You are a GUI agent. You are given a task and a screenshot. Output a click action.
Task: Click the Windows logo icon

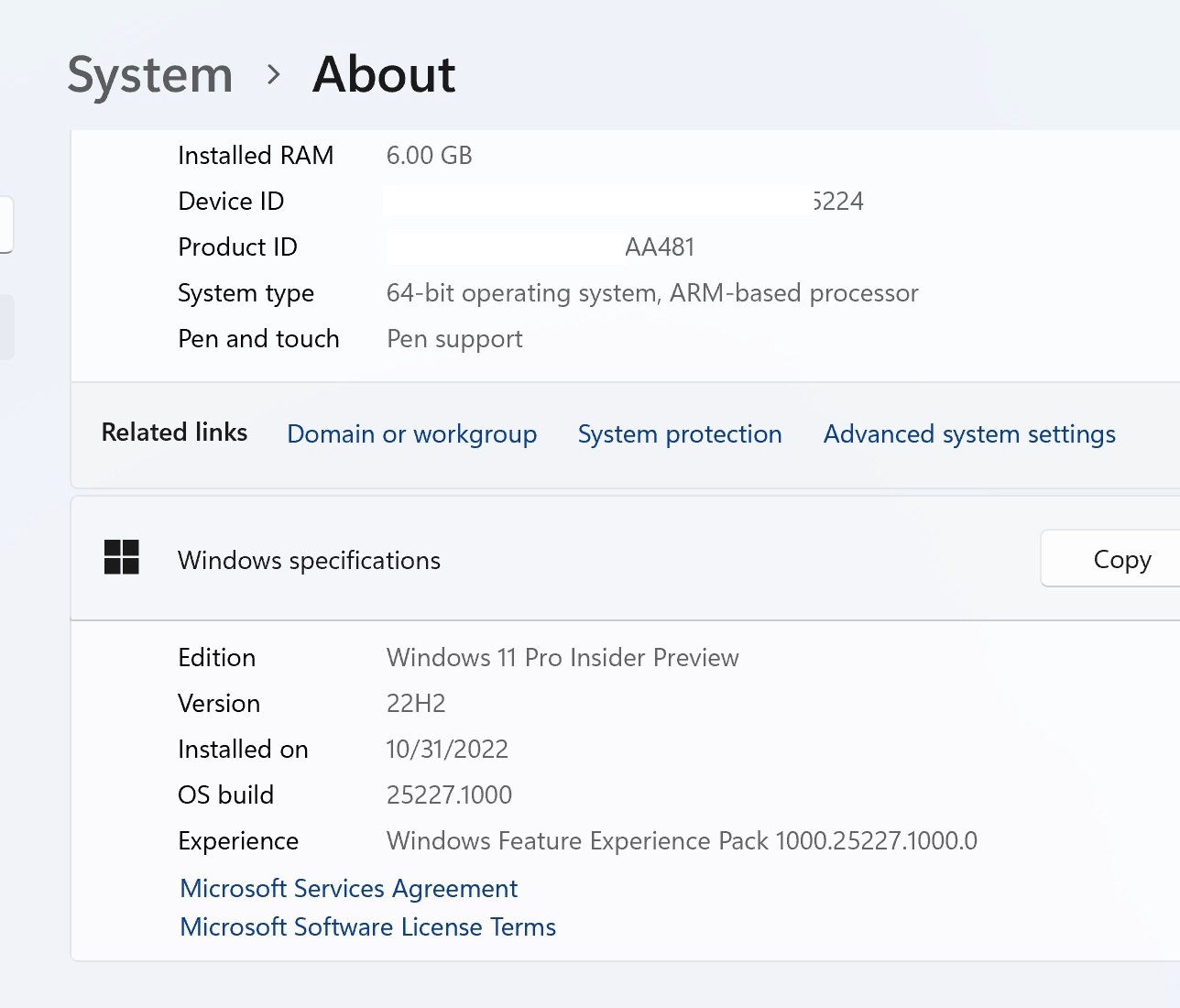[122, 557]
